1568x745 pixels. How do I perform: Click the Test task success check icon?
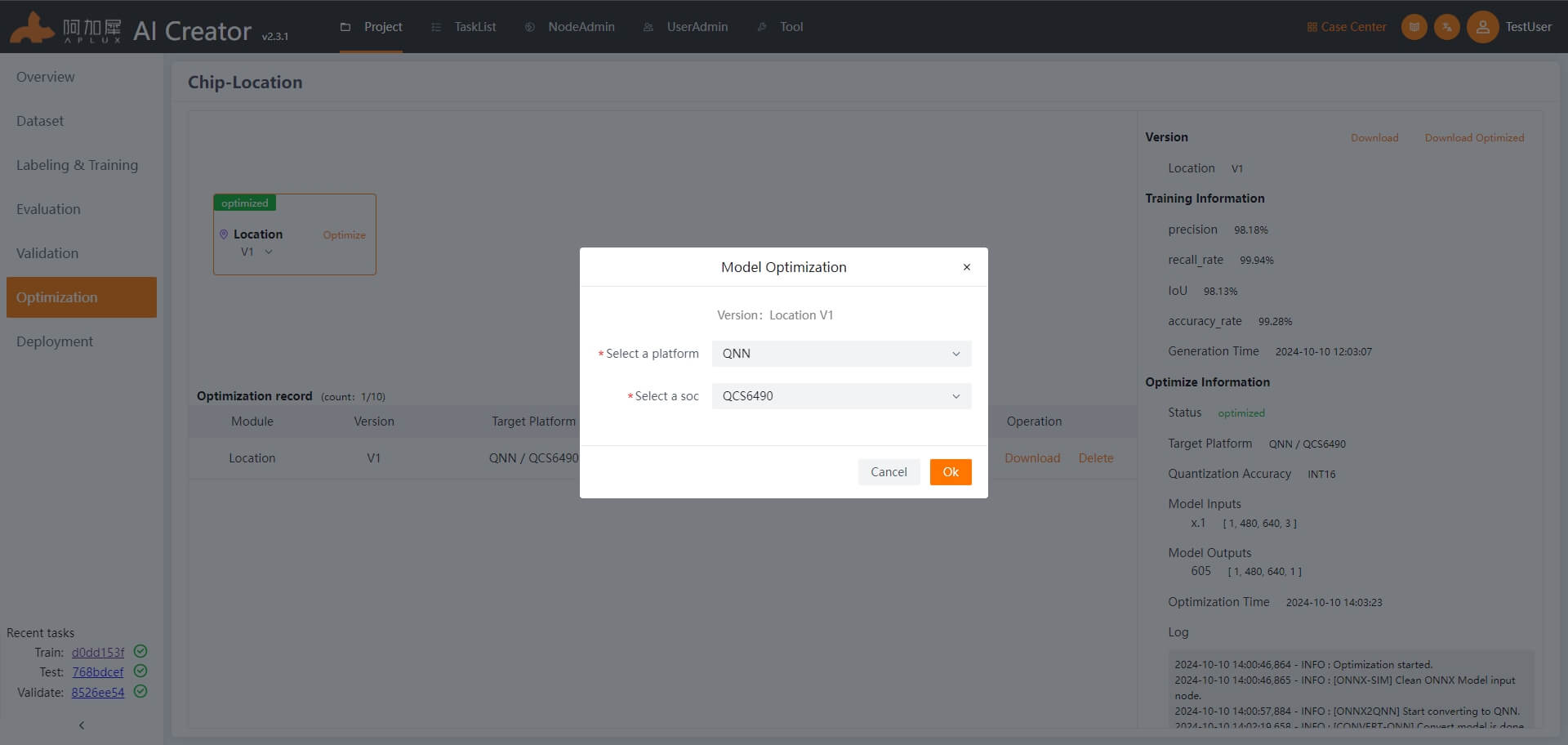coord(140,671)
